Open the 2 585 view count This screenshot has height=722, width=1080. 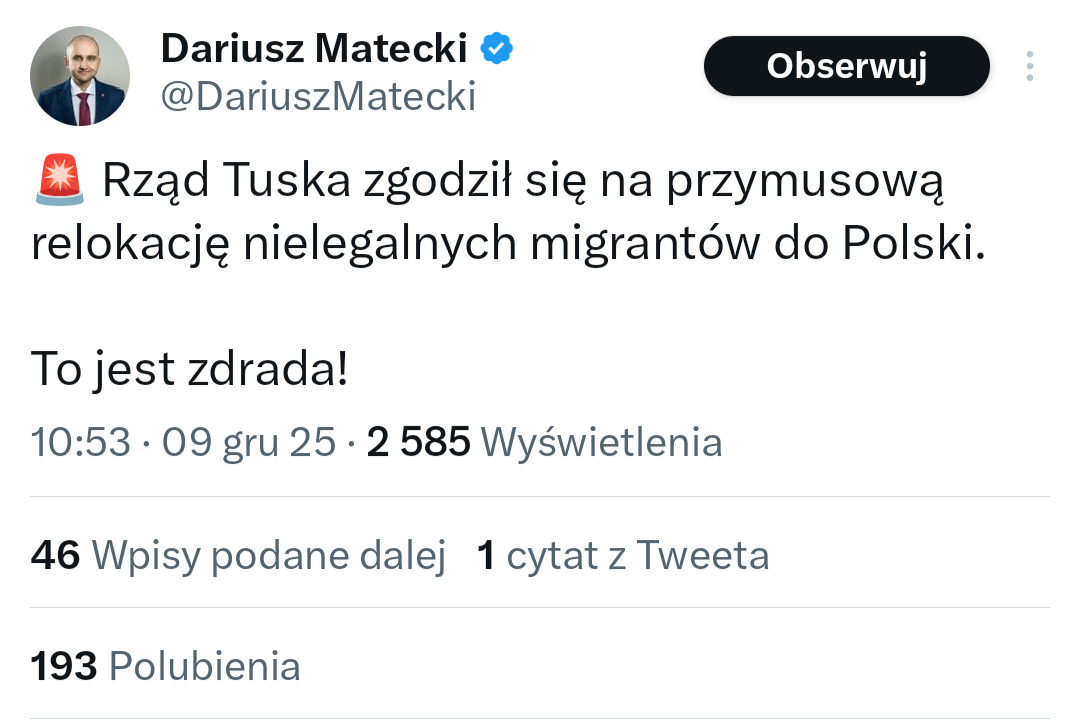[x=418, y=441]
